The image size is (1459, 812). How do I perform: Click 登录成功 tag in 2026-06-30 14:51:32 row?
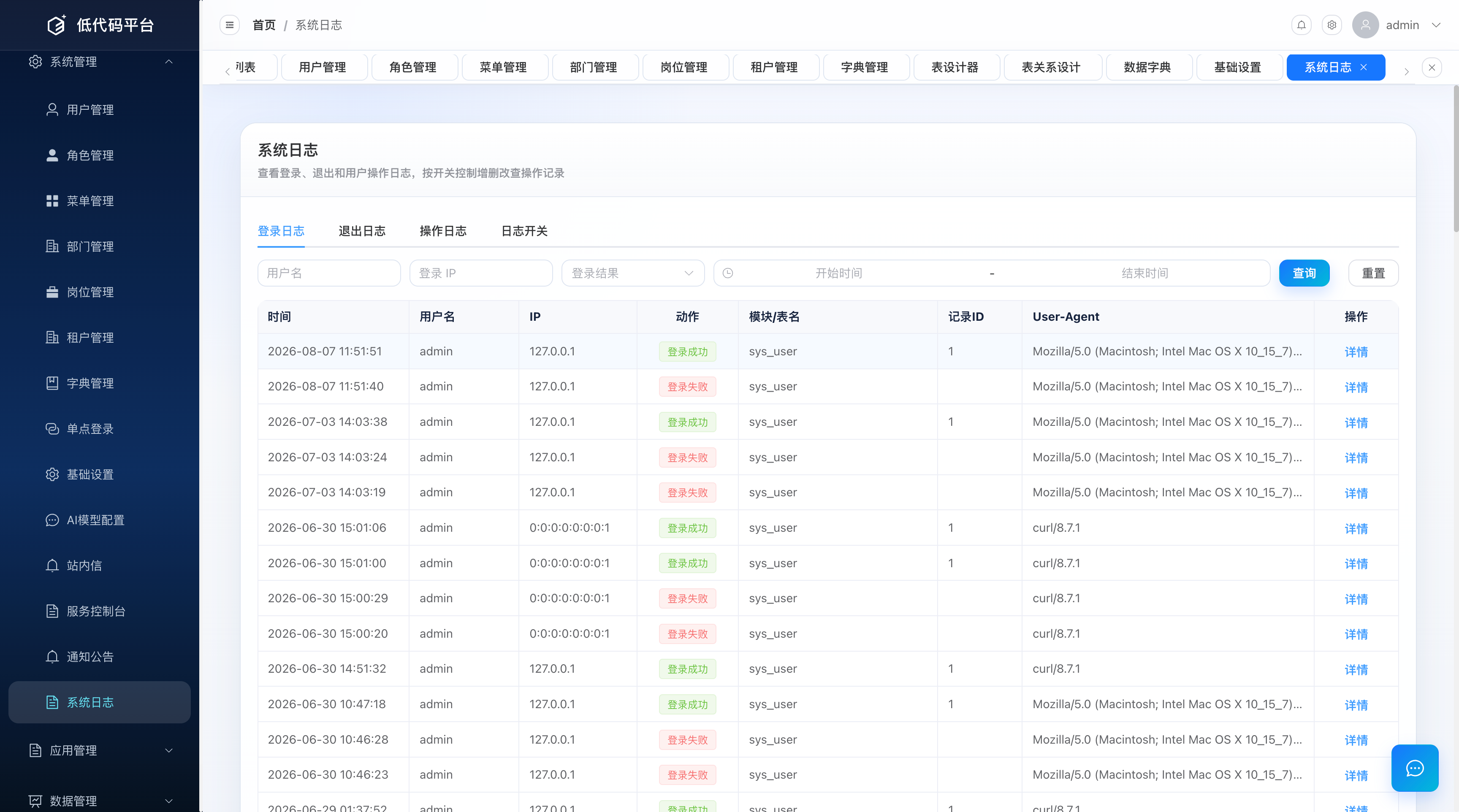[x=688, y=669]
